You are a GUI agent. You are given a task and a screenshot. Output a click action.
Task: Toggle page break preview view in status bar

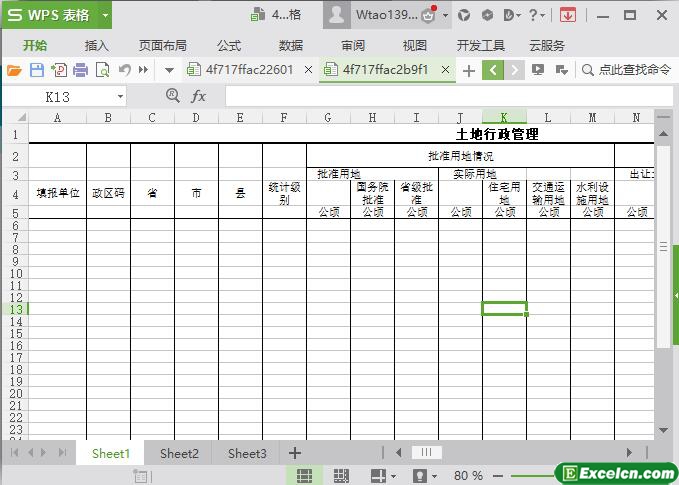[341, 476]
